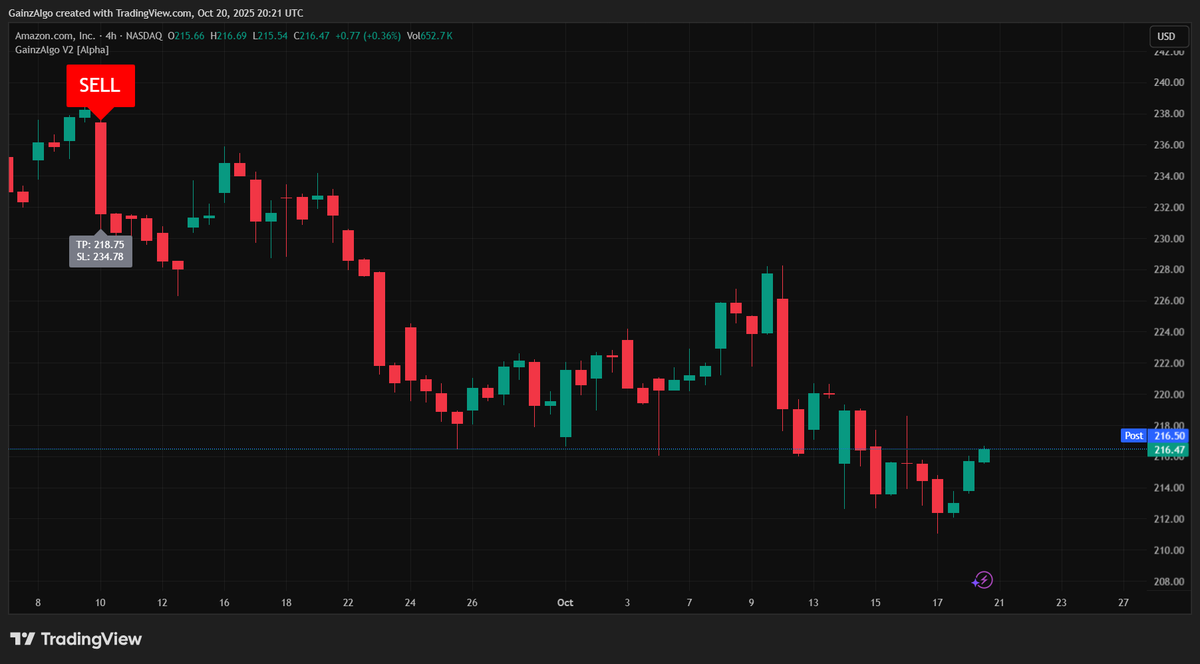This screenshot has height=664, width=1200.
Task: Click the 232.00 price axis label
Action: point(1169,208)
